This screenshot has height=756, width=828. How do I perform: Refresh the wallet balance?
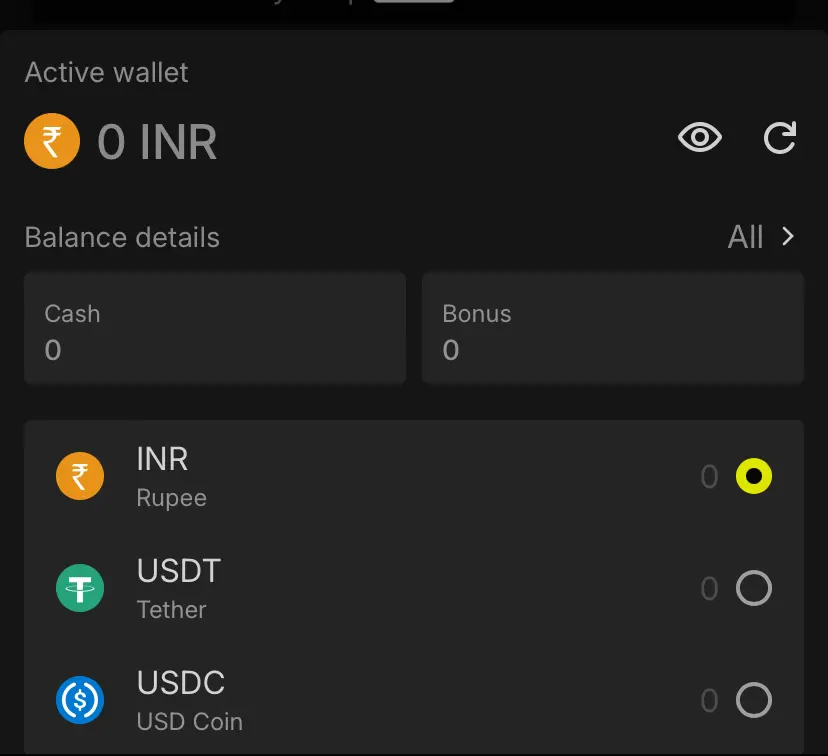[780, 138]
